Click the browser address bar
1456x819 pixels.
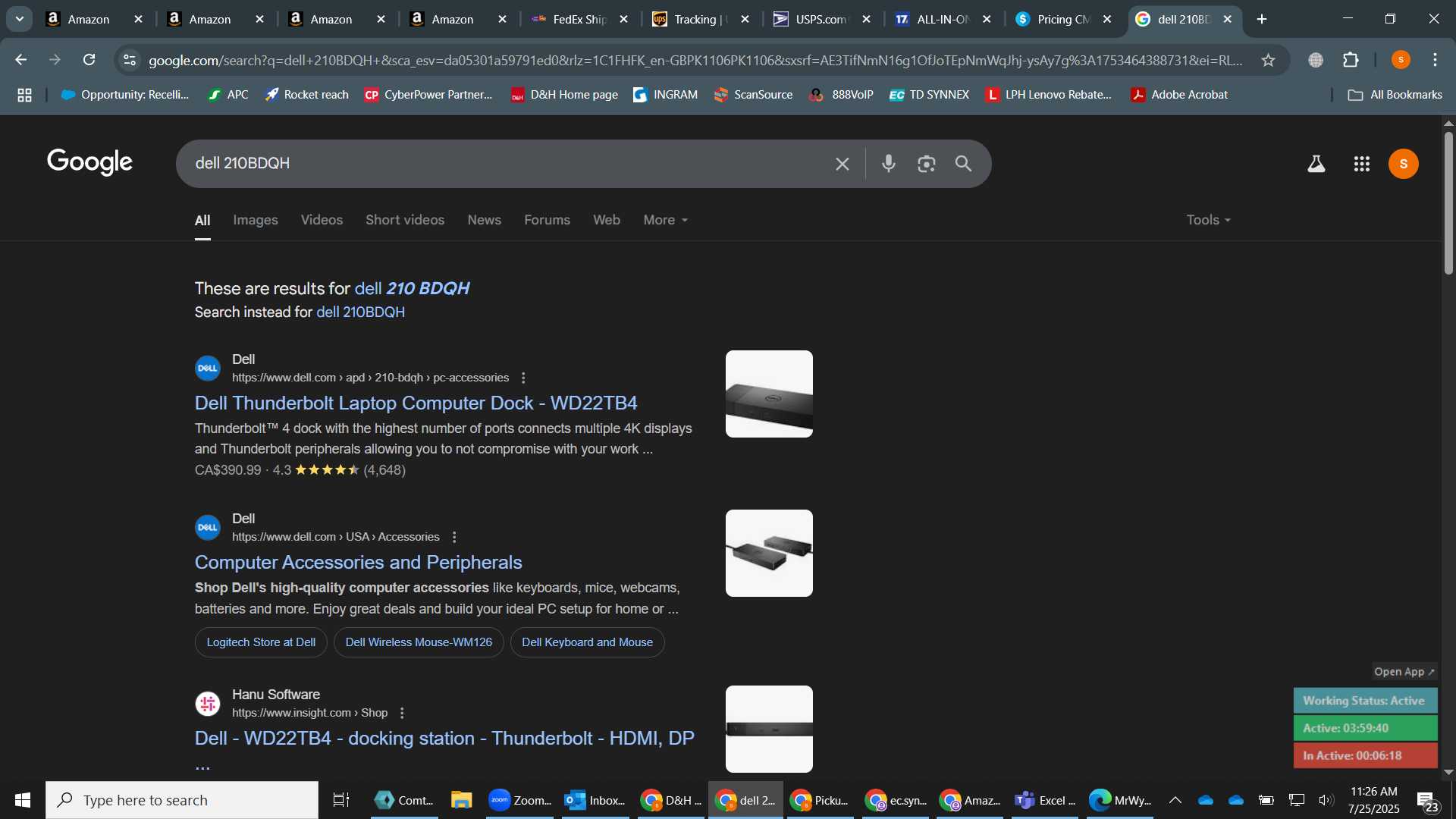[694, 60]
